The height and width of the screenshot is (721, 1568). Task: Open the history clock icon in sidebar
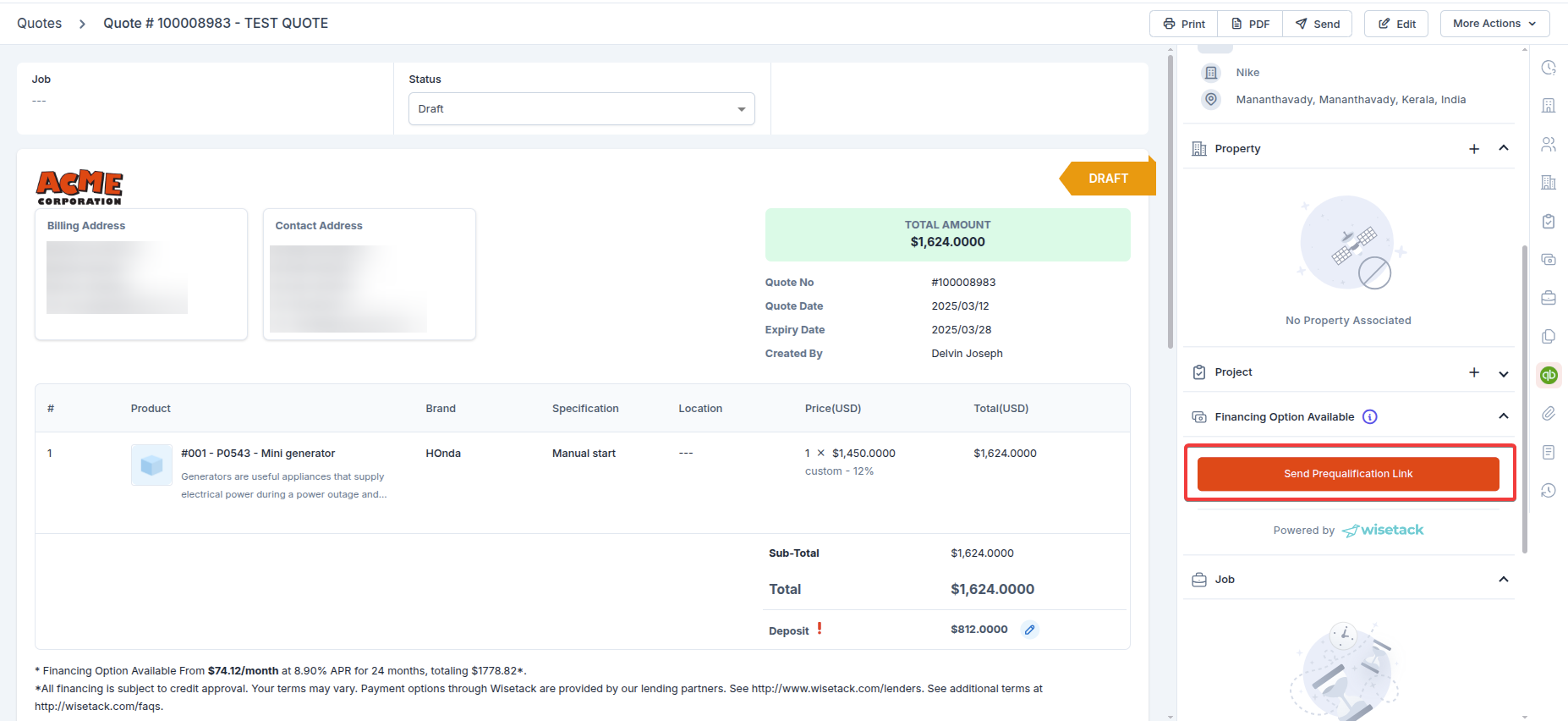click(1549, 490)
